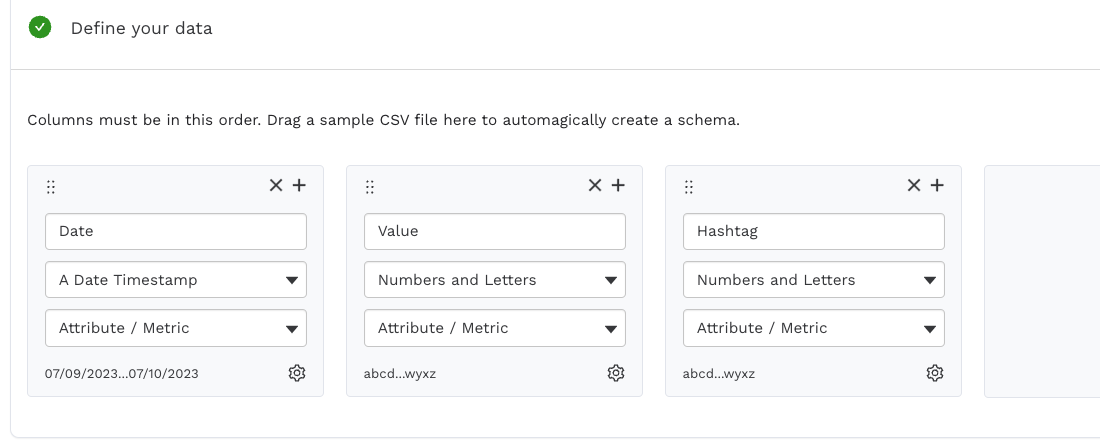Click the drag handle on Value column
The image size is (1100, 444).
click(370, 187)
